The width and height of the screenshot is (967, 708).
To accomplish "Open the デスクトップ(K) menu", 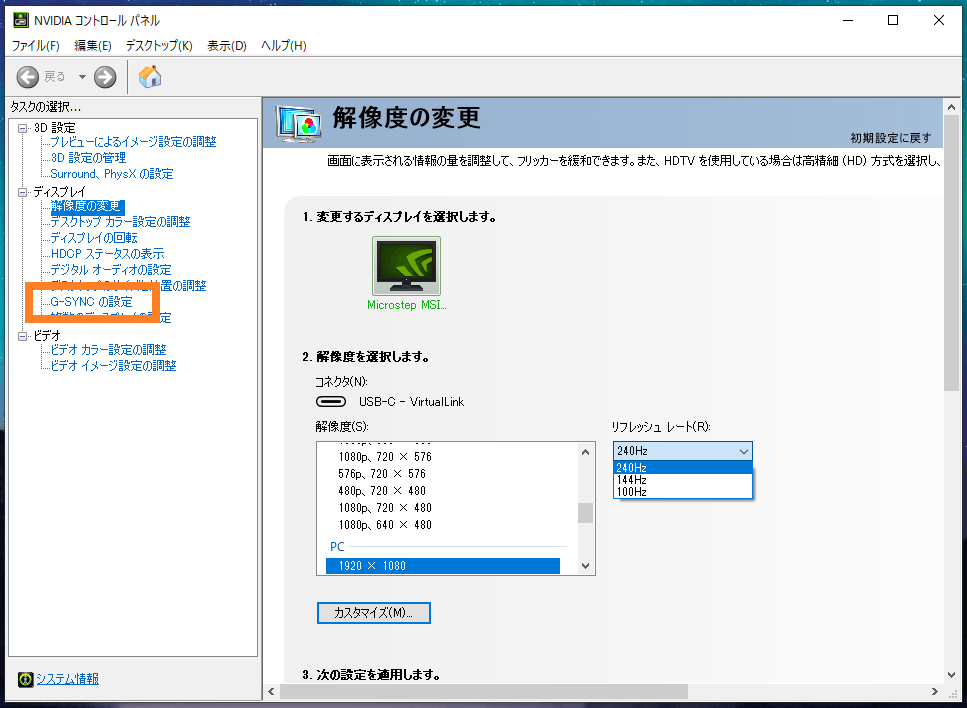I will 159,46.
